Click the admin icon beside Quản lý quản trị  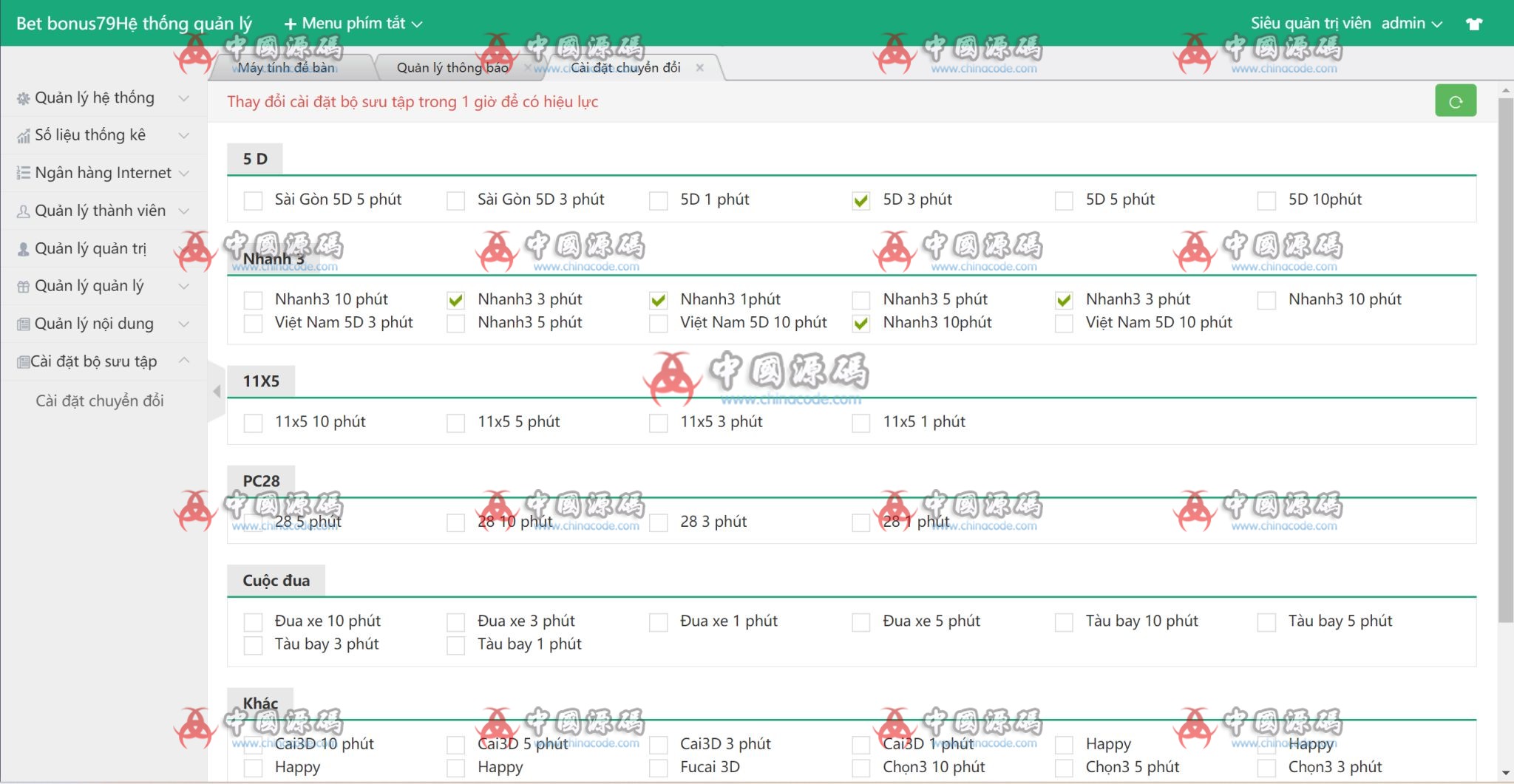click(24, 249)
